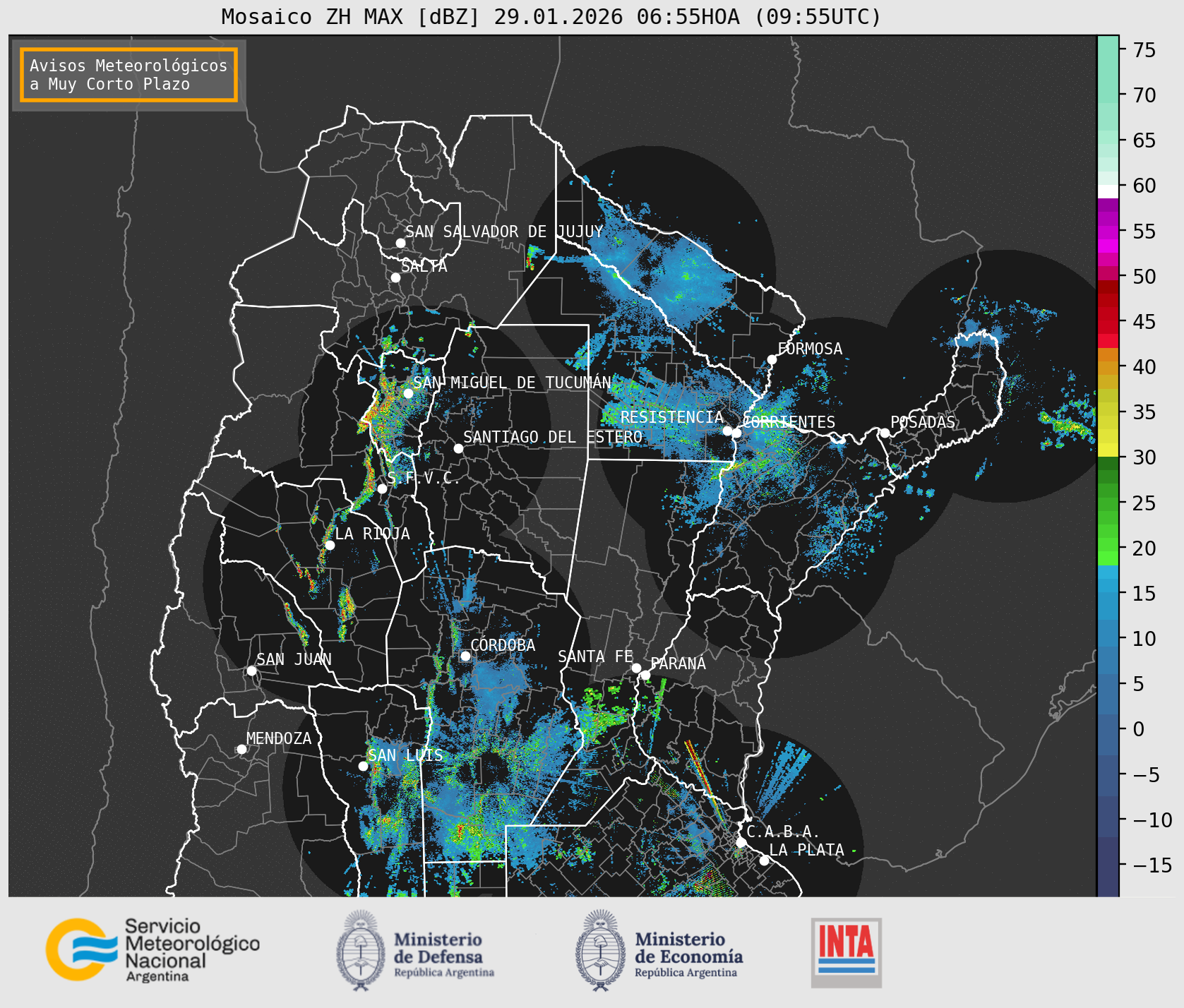
Task: Click the "Ministerio de Defensa" text
Action: click(443, 955)
